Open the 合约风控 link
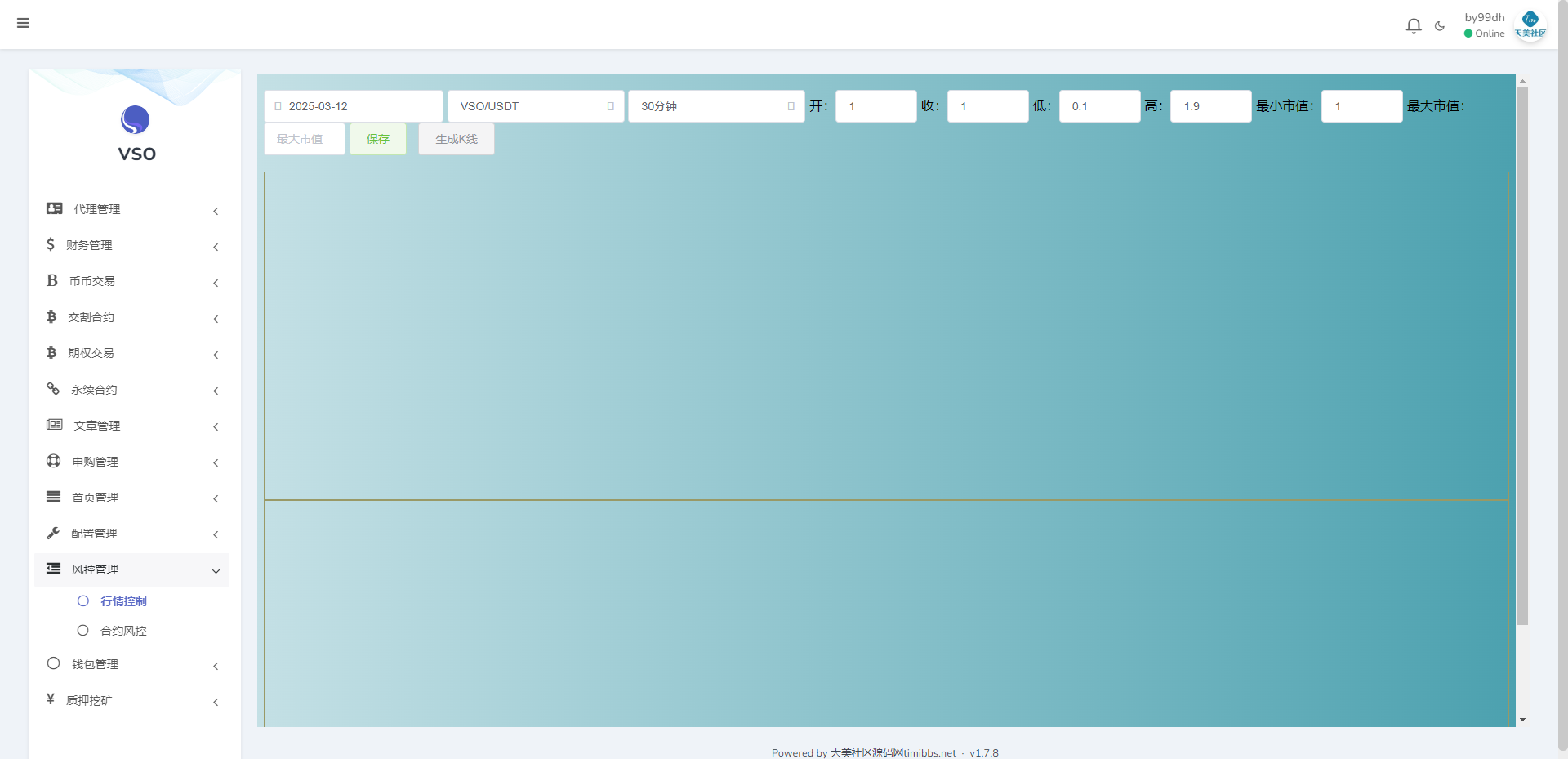1568x759 pixels. point(123,631)
